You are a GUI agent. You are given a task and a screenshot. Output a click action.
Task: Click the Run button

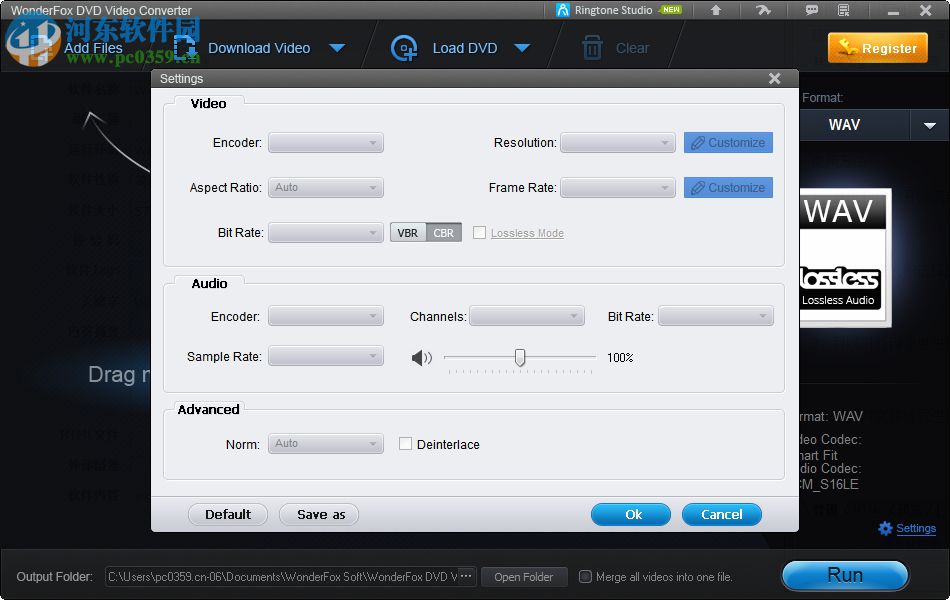(x=844, y=575)
